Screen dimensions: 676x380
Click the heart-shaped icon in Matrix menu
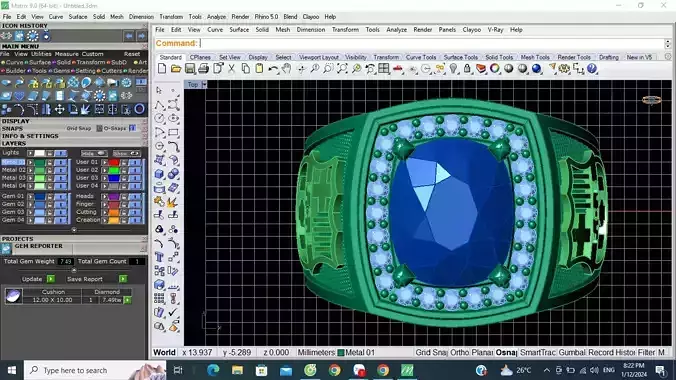tap(19, 96)
